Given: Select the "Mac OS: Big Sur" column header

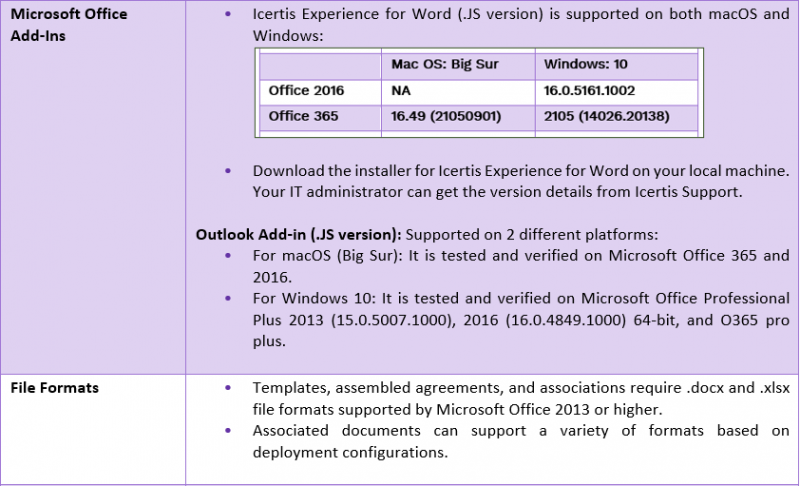Looking at the screenshot, I should [x=443, y=64].
